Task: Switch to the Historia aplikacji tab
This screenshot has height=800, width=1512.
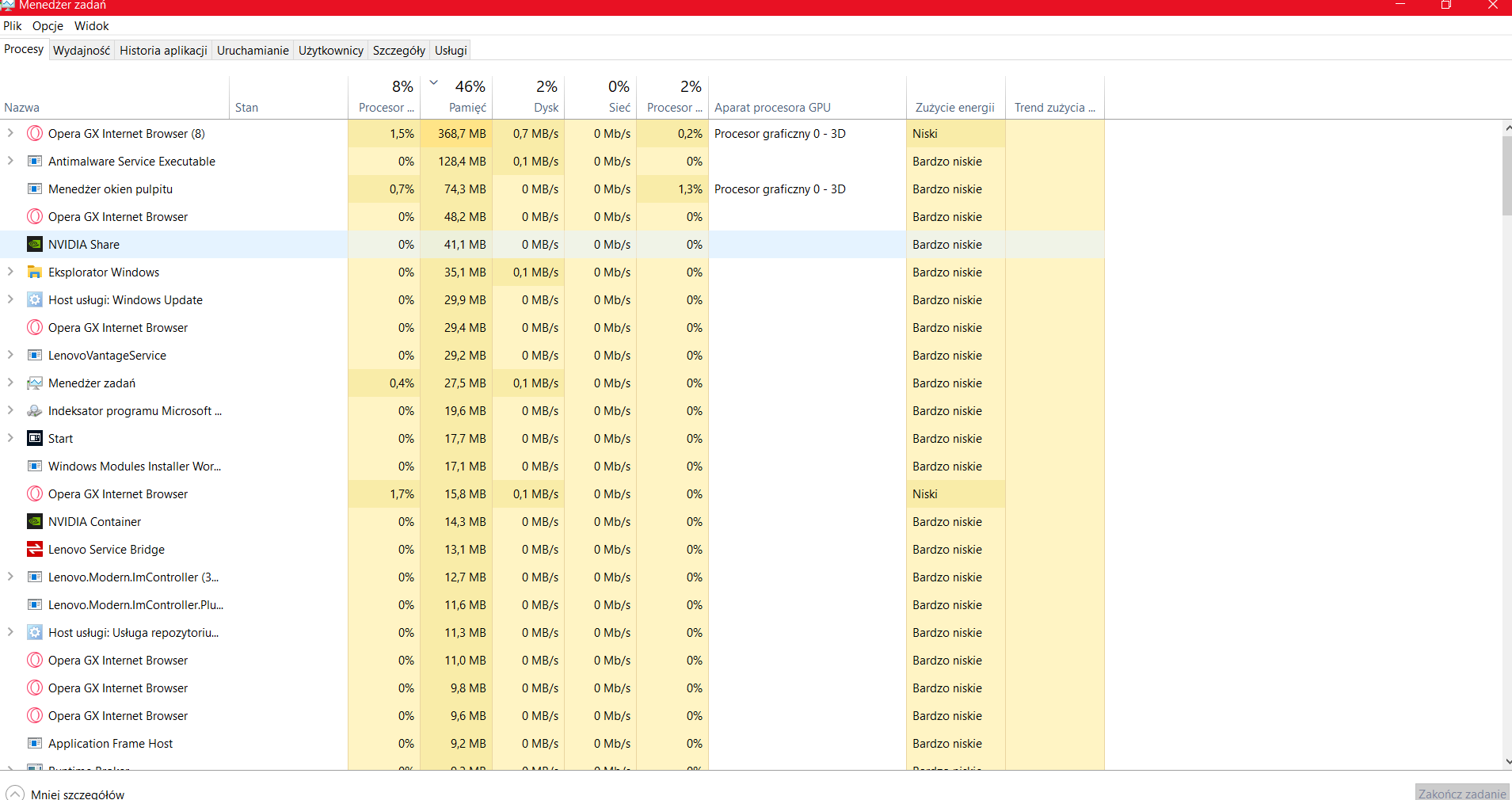Action: coord(163,51)
